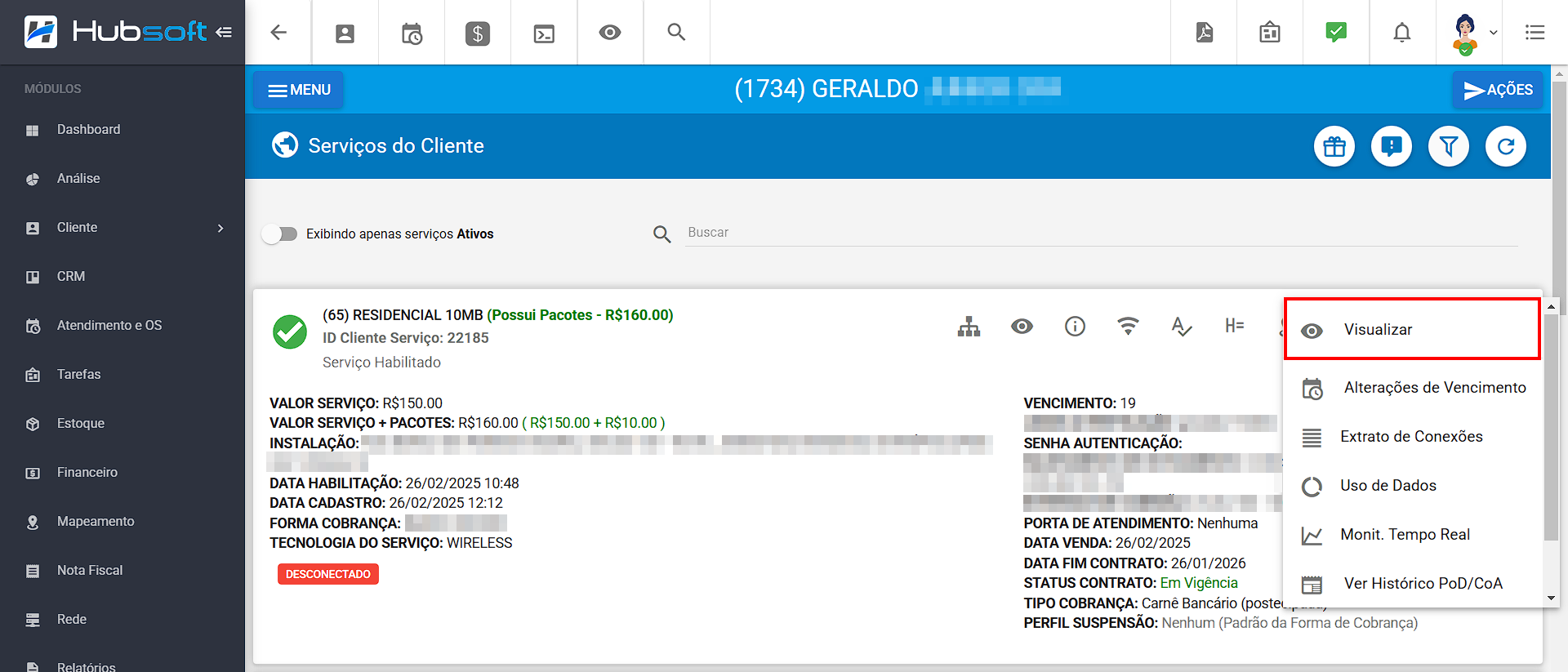
Task: Click the gift packages round button
Action: click(x=1334, y=146)
